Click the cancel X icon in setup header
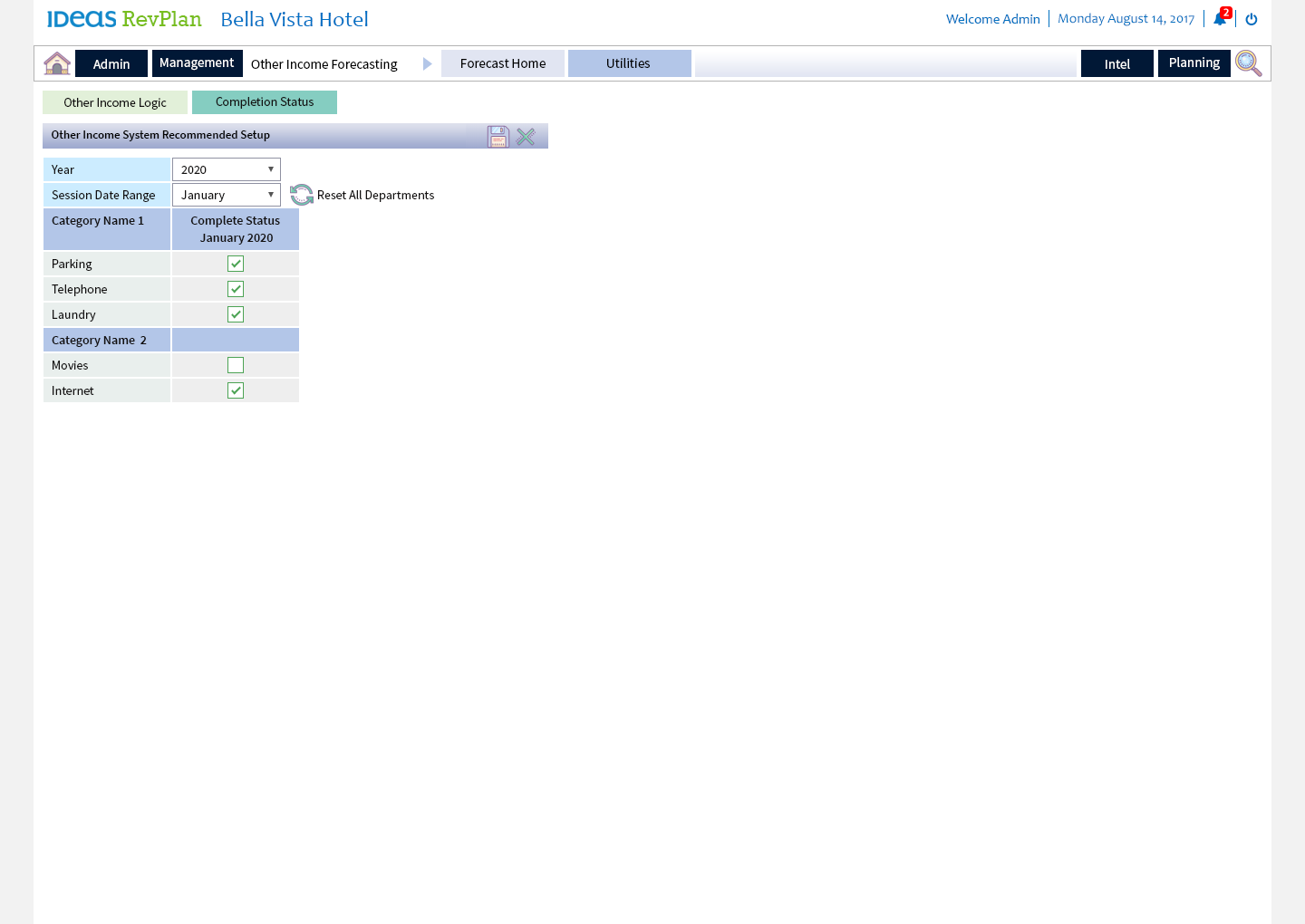Image resolution: width=1305 pixels, height=924 pixels. (526, 136)
